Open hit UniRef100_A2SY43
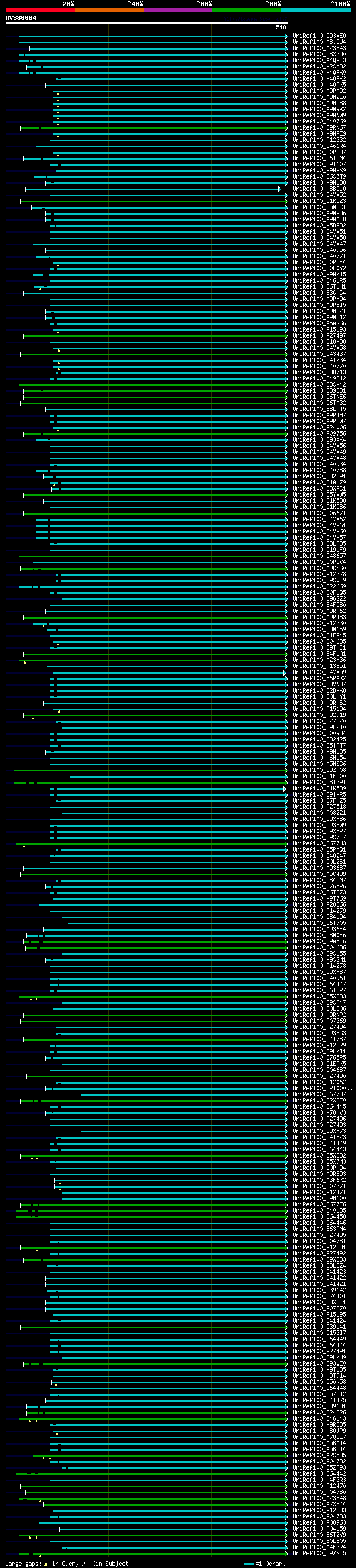The image size is (356, 1568). click(319, 48)
